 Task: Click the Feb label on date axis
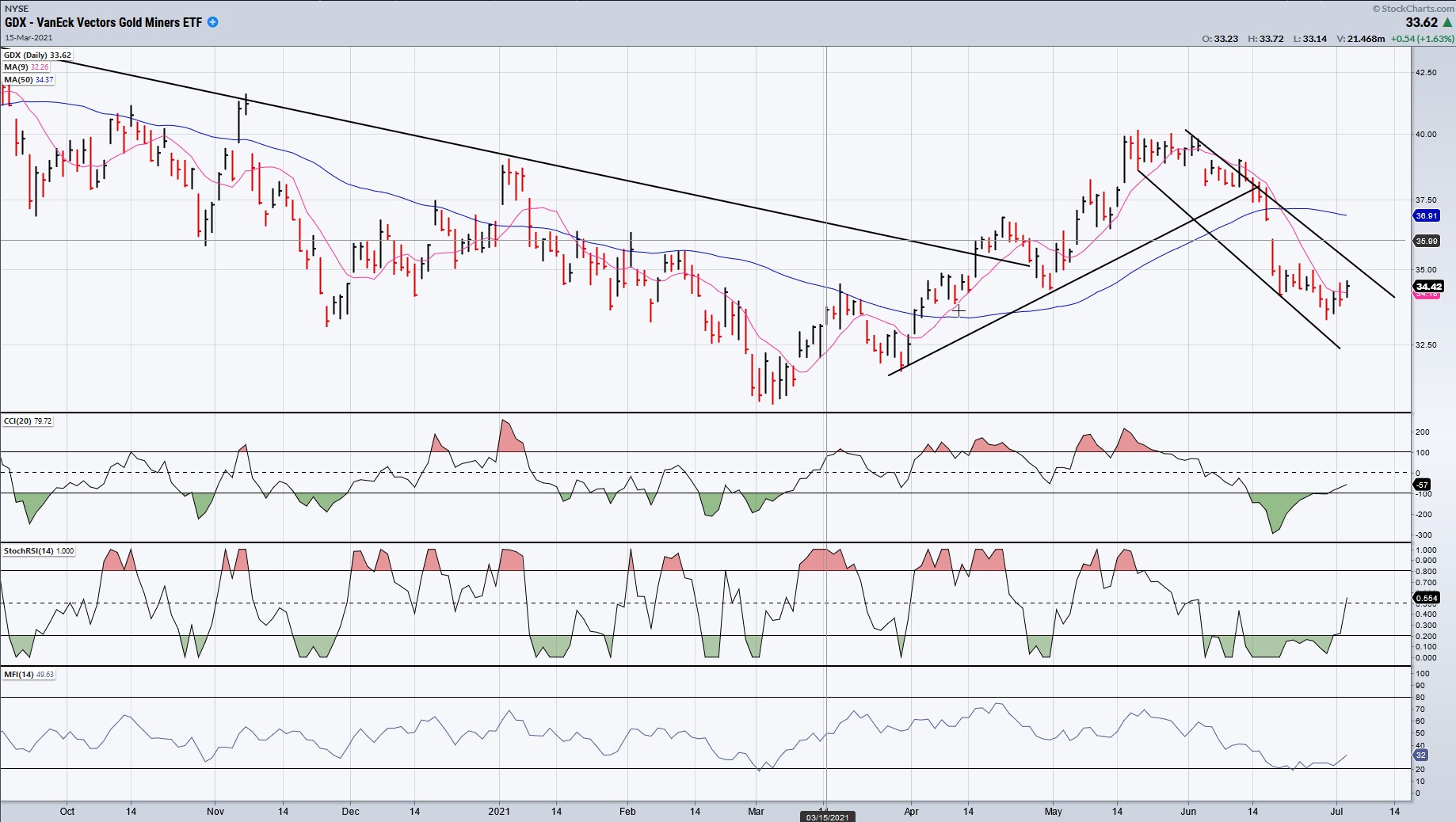pos(627,811)
